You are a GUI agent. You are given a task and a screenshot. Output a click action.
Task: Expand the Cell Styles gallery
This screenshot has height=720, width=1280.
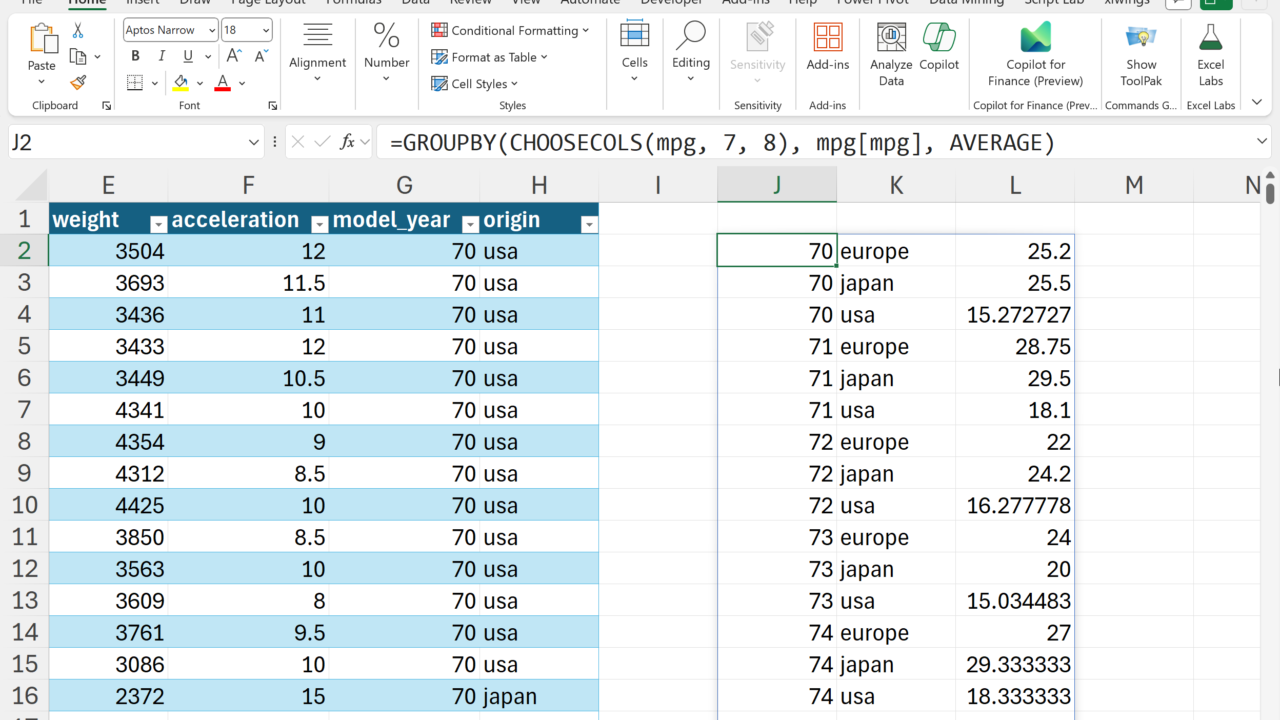477,84
